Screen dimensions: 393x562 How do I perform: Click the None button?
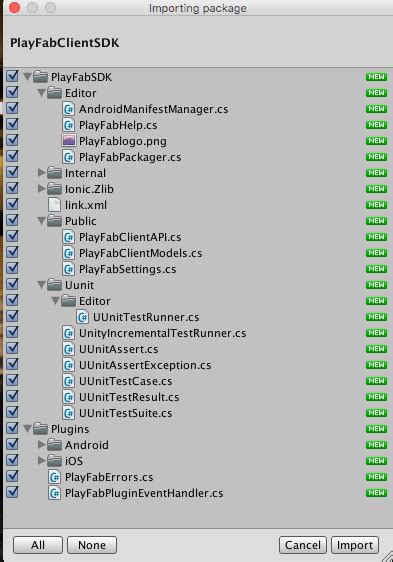[x=92, y=545]
